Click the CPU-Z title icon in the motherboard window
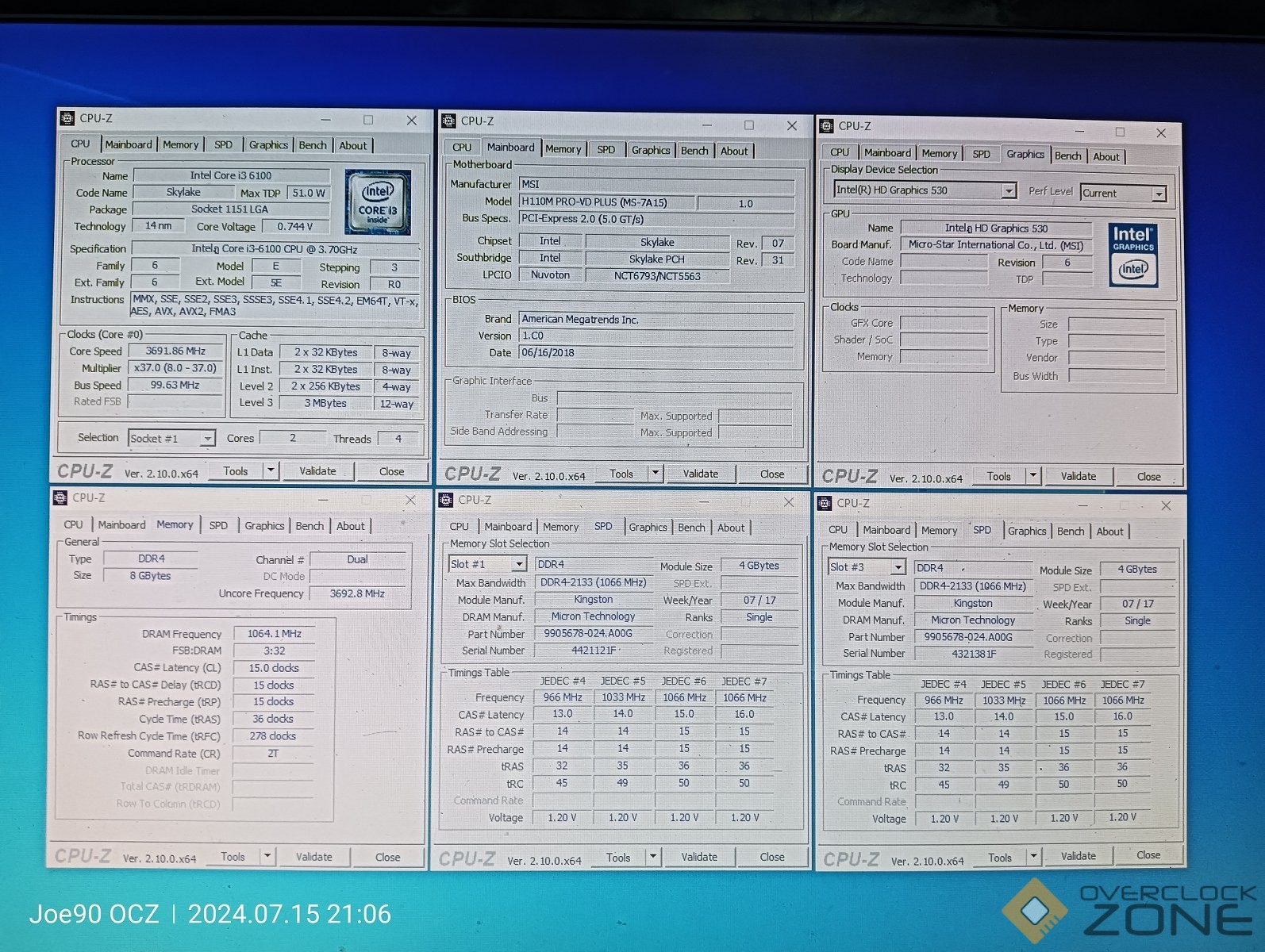The width and height of the screenshot is (1265, 952). (x=448, y=121)
